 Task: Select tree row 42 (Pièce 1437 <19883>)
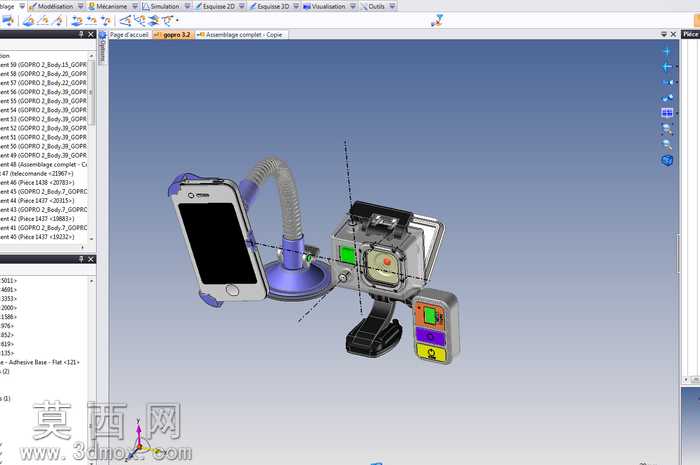(37, 219)
